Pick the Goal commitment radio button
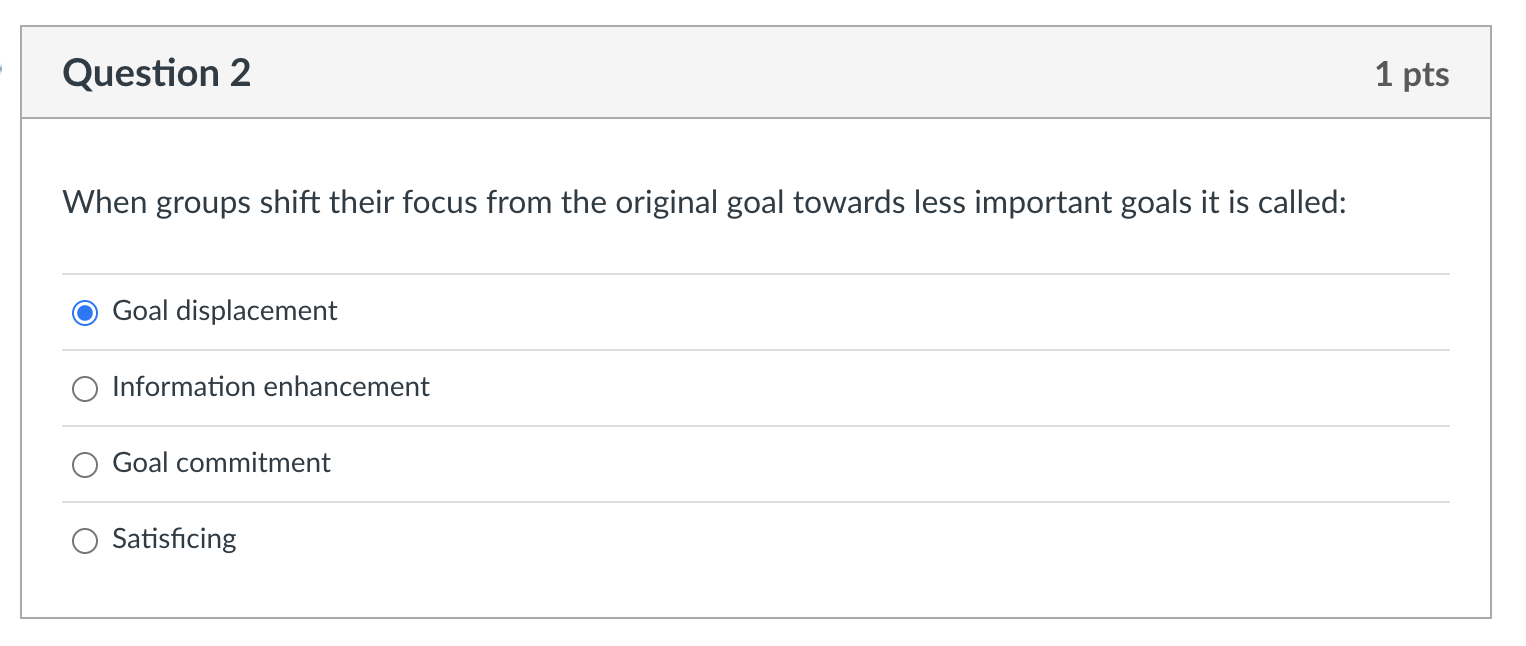The image size is (1526, 646). tap(86, 465)
